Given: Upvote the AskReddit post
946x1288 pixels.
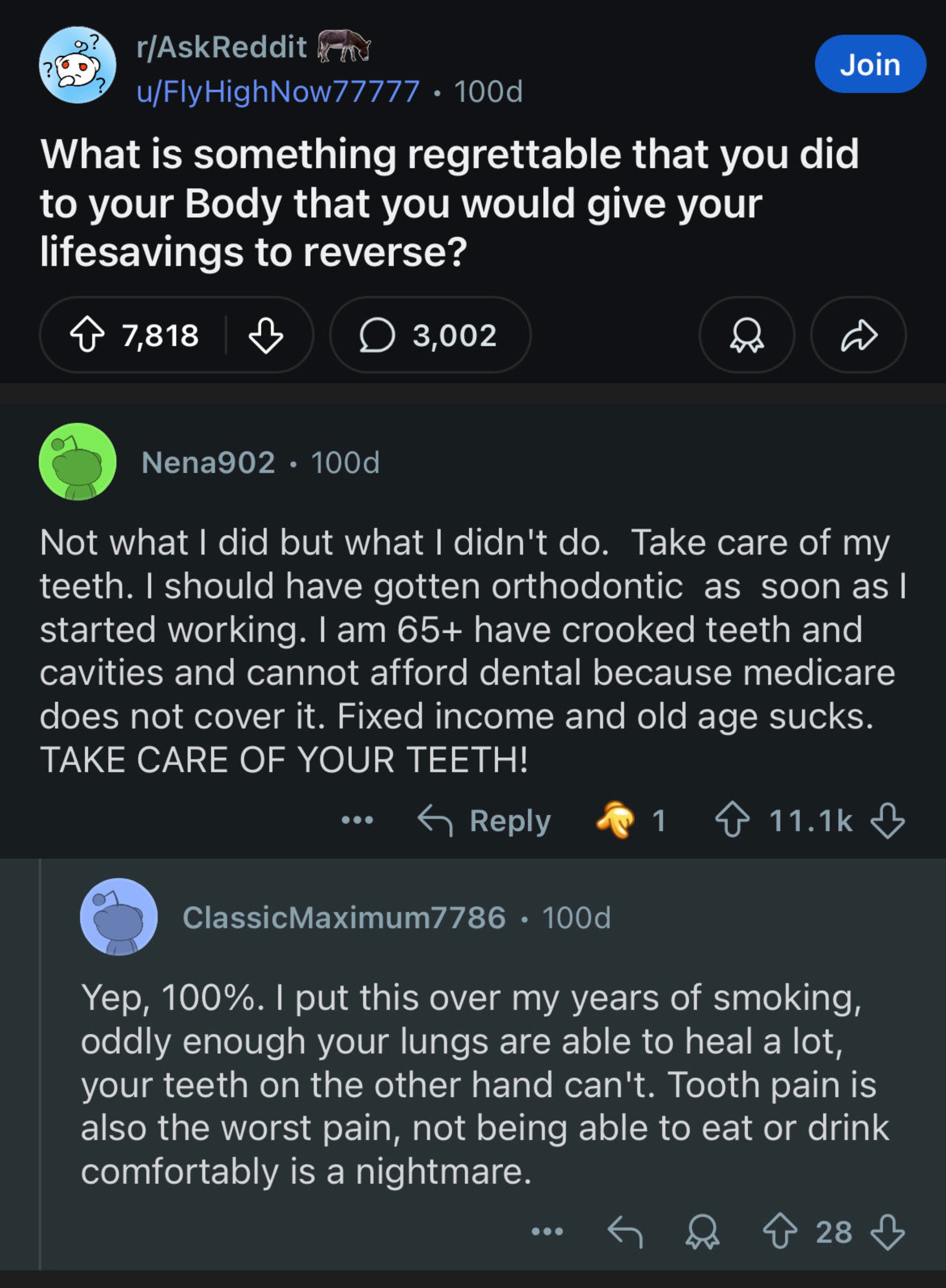Looking at the screenshot, I should [87, 335].
